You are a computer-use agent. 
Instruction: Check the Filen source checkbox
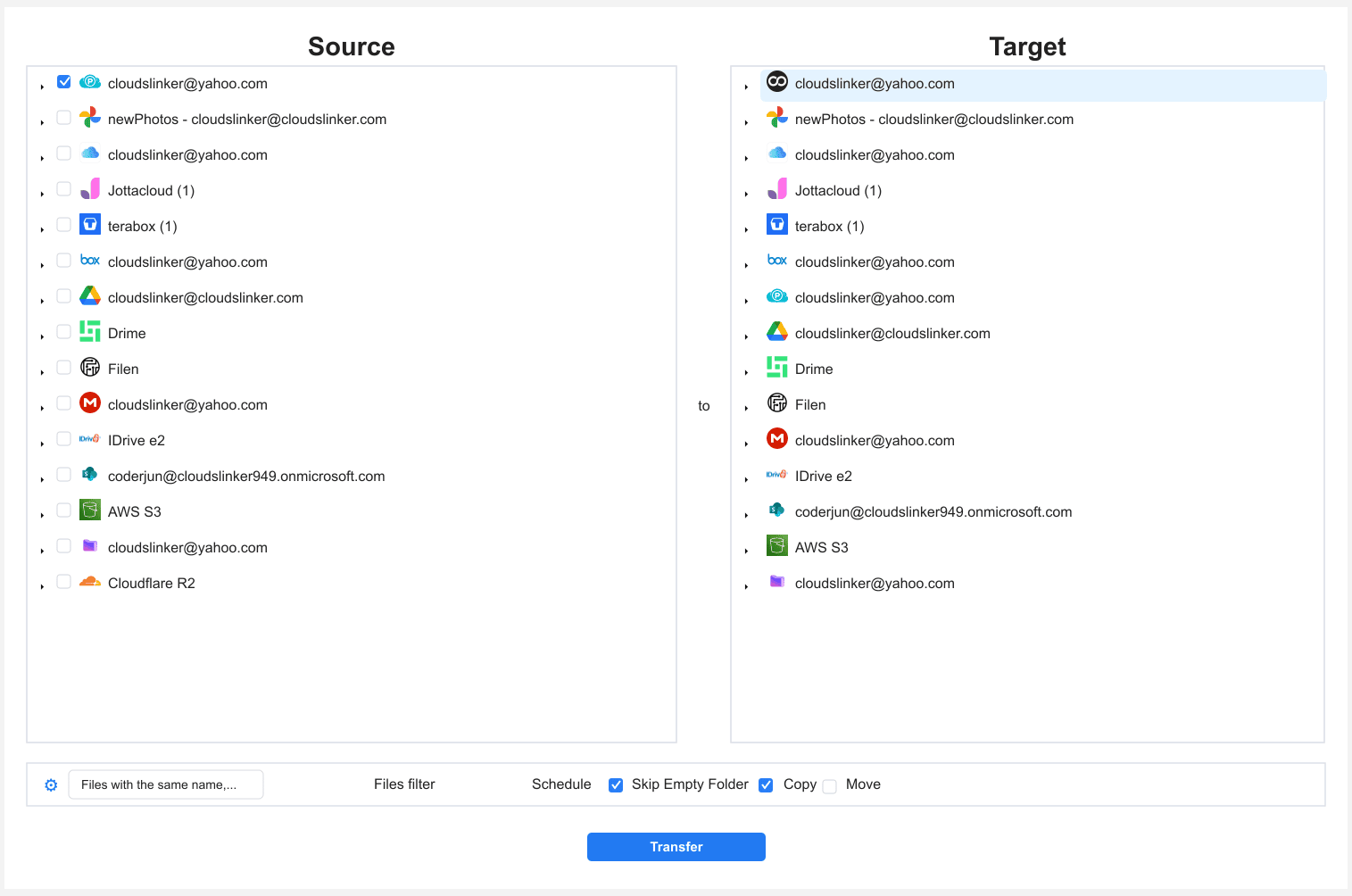click(x=64, y=368)
